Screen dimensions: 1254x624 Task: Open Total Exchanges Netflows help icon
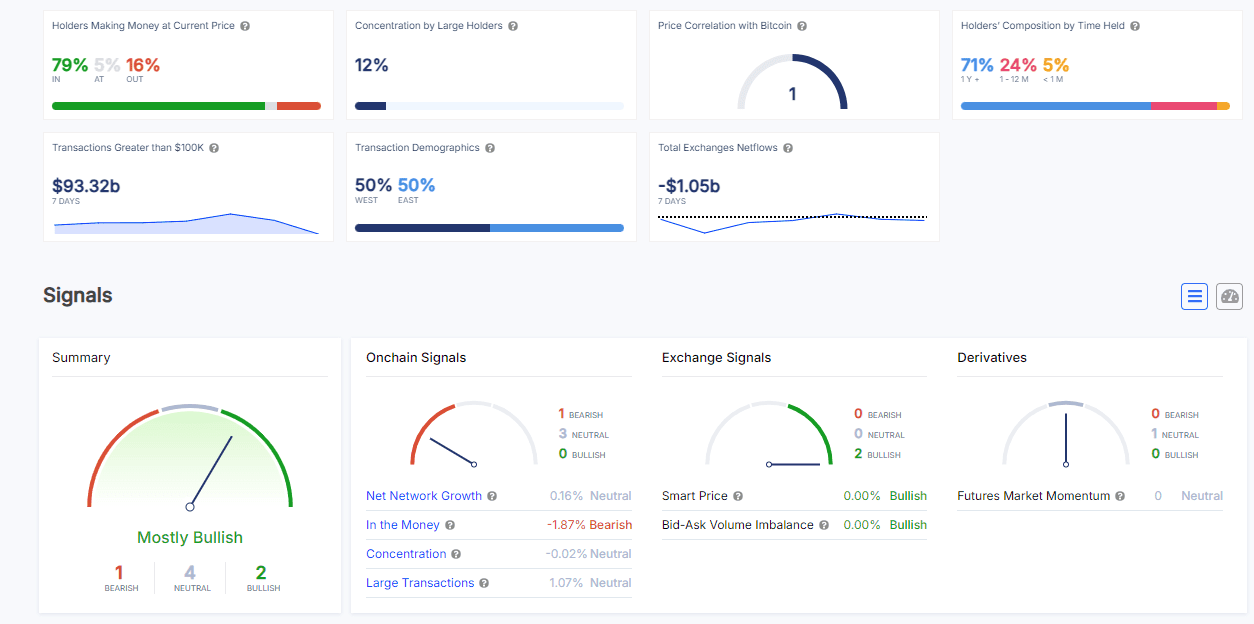point(788,148)
